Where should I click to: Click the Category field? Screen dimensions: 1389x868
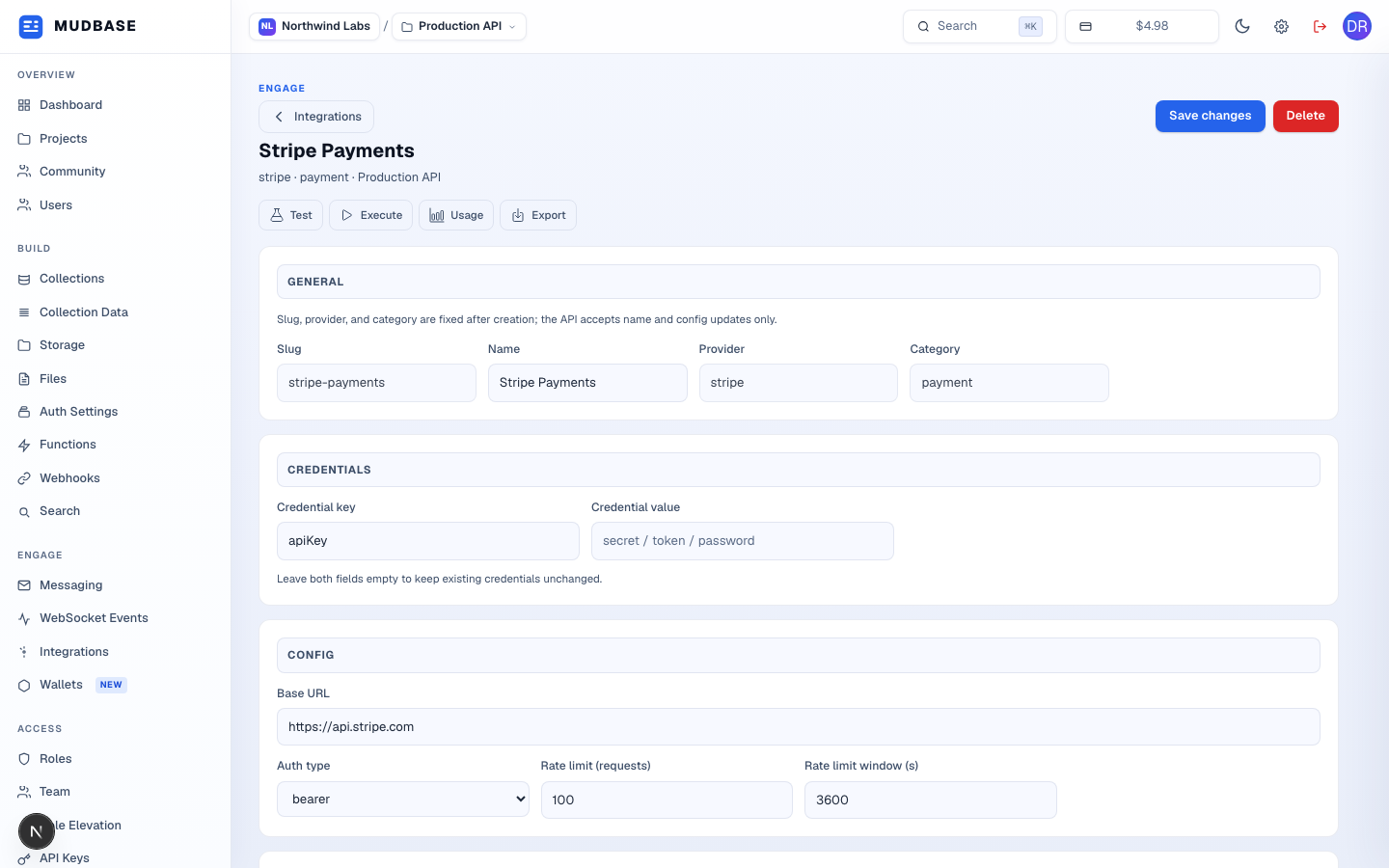1009,383
